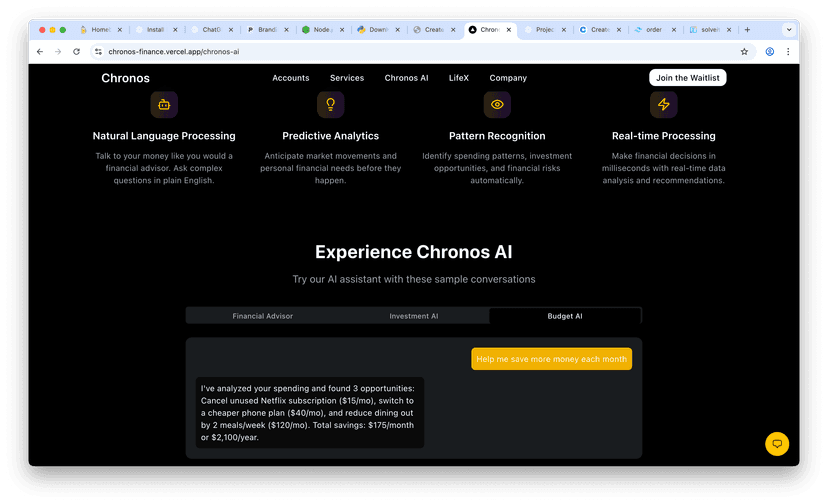828x504 pixels.
Task: Click 'Try our AI assistant with these sample conversations'
Action: [414, 279]
